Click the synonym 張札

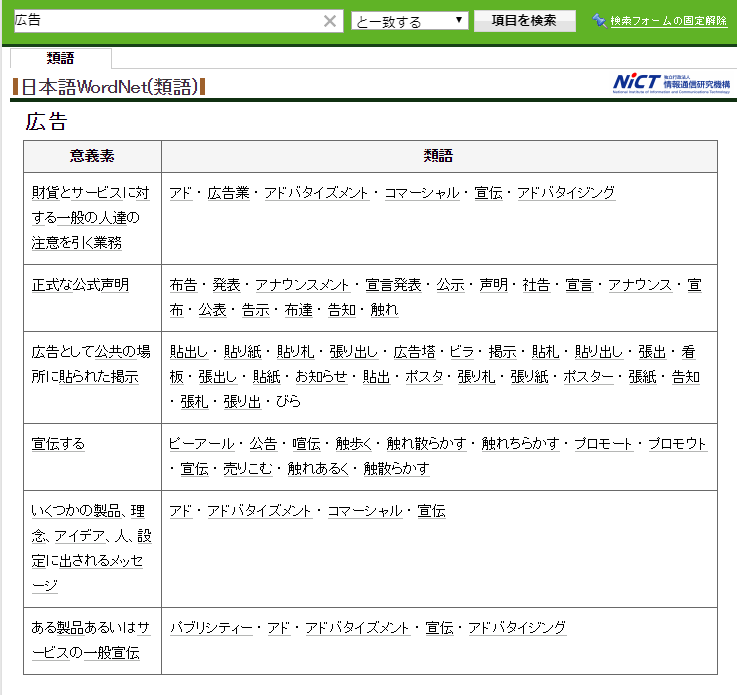(x=195, y=401)
